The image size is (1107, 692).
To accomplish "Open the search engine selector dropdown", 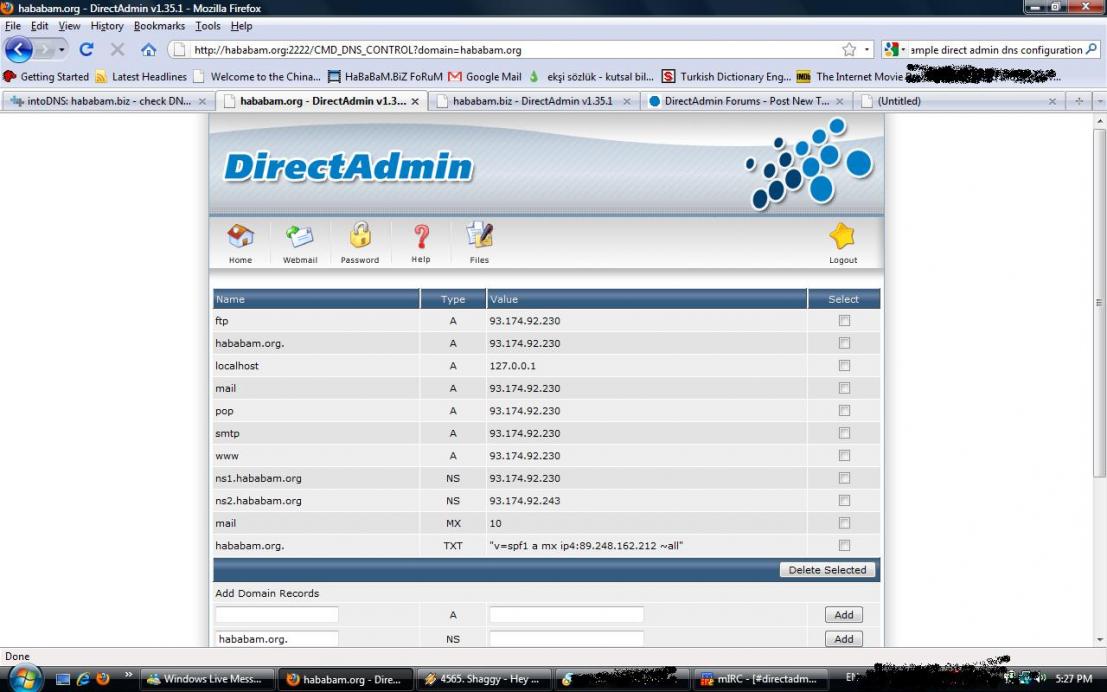I will click(x=894, y=49).
